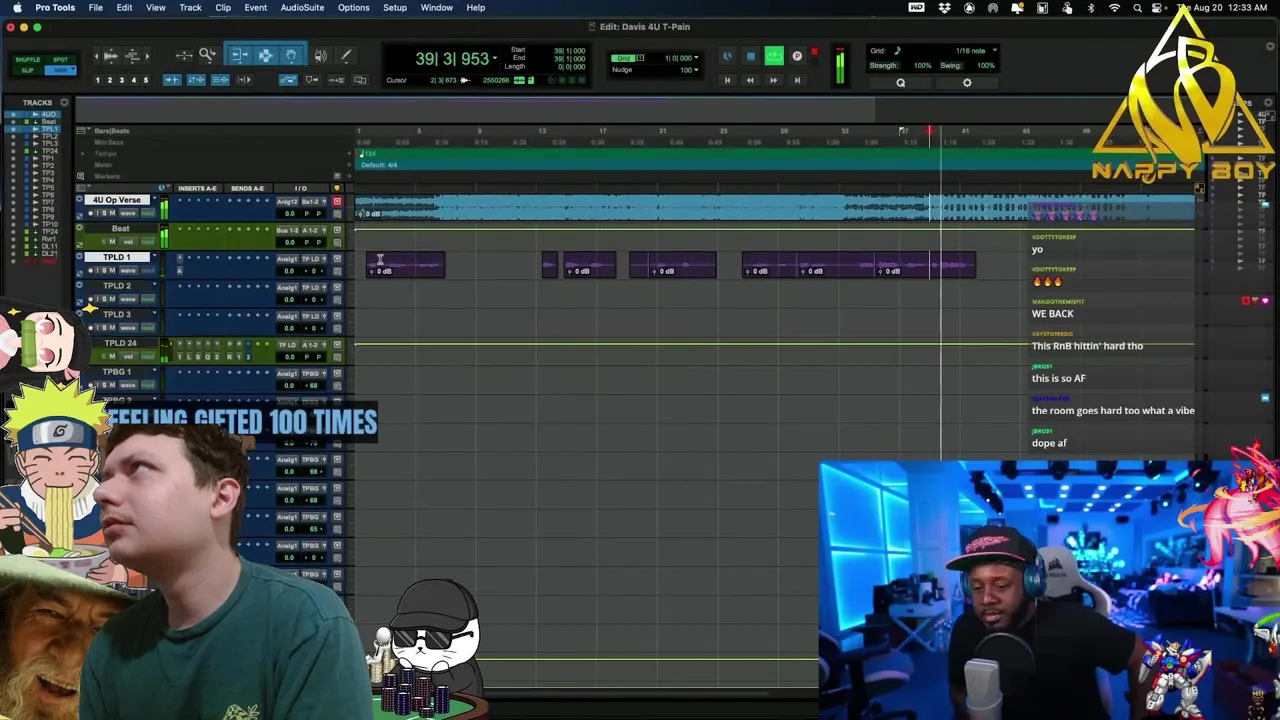The height and width of the screenshot is (720, 1280).
Task: Mute the TPLD 2 track
Action: click(112, 298)
